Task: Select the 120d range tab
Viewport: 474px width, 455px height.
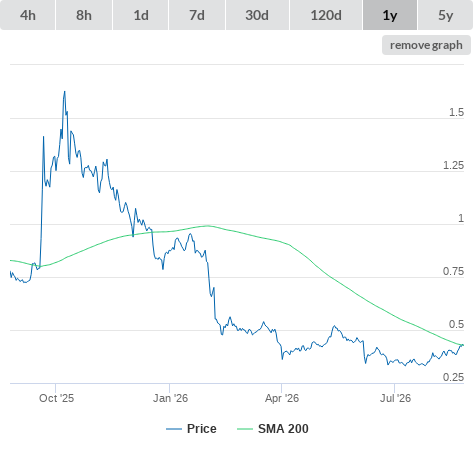Action: pos(326,15)
